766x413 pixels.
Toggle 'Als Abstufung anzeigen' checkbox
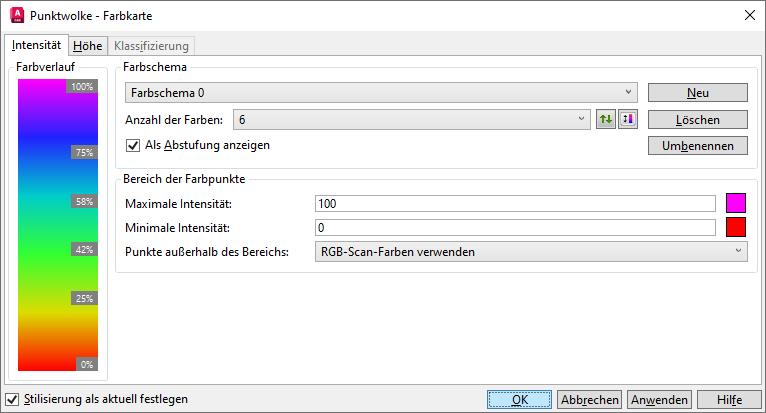pyautogui.click(x=133, y=145)
